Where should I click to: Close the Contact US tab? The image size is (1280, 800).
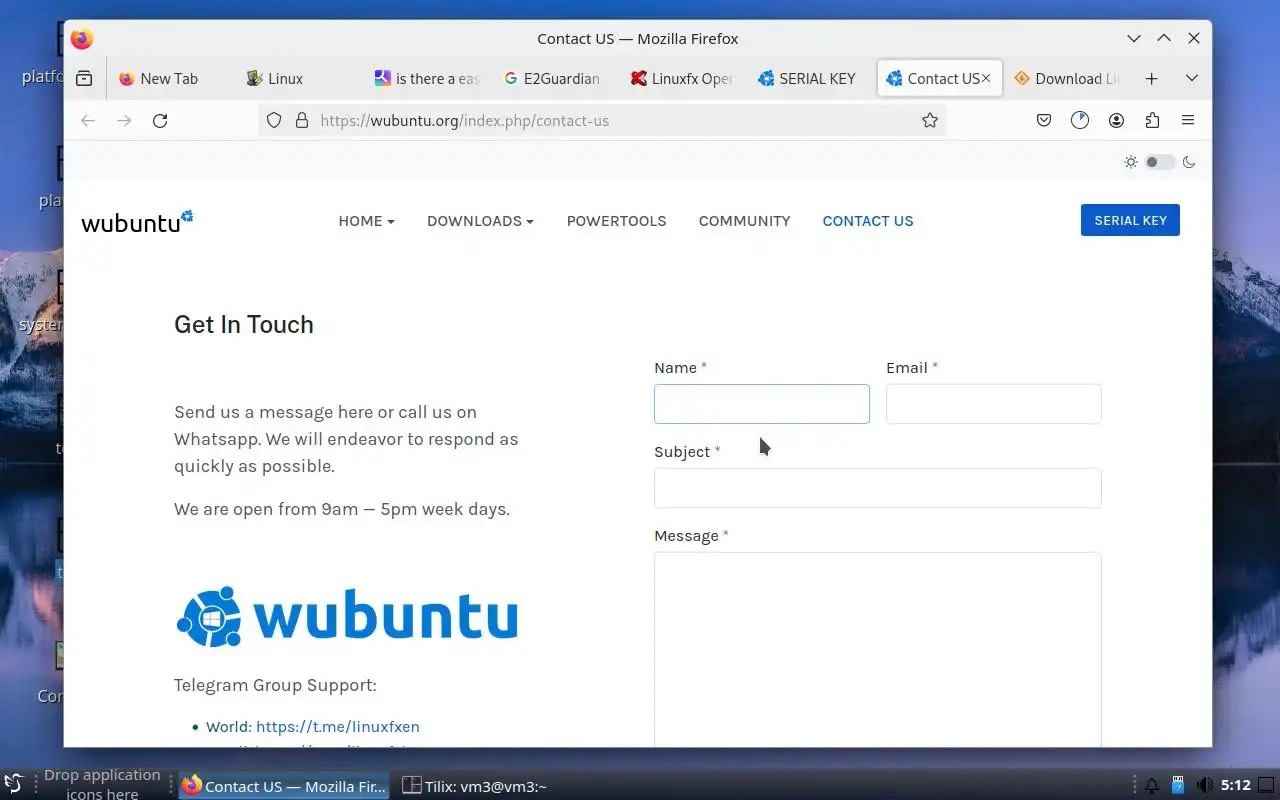(x=986, y=78)
